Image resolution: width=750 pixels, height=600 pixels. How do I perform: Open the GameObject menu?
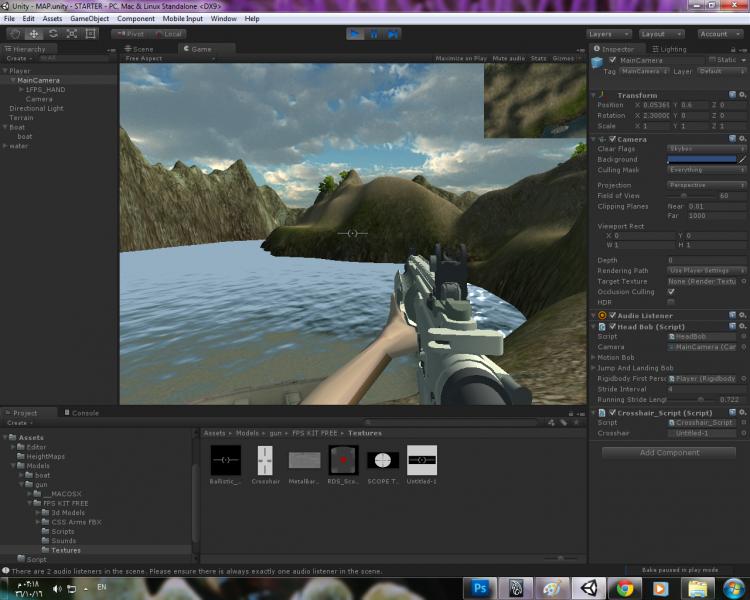[88, 19]
